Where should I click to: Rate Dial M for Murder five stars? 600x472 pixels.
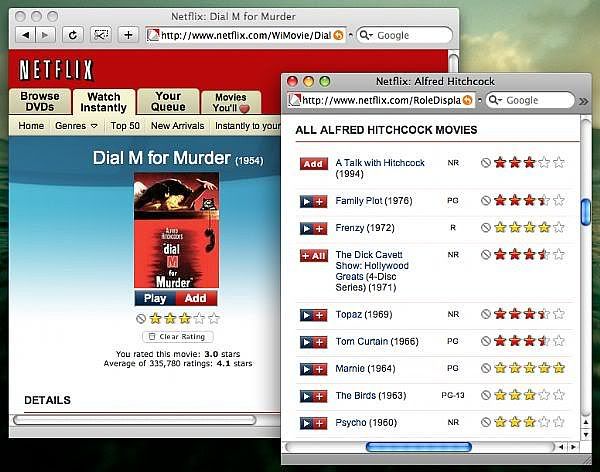click(x=214, y=318)
